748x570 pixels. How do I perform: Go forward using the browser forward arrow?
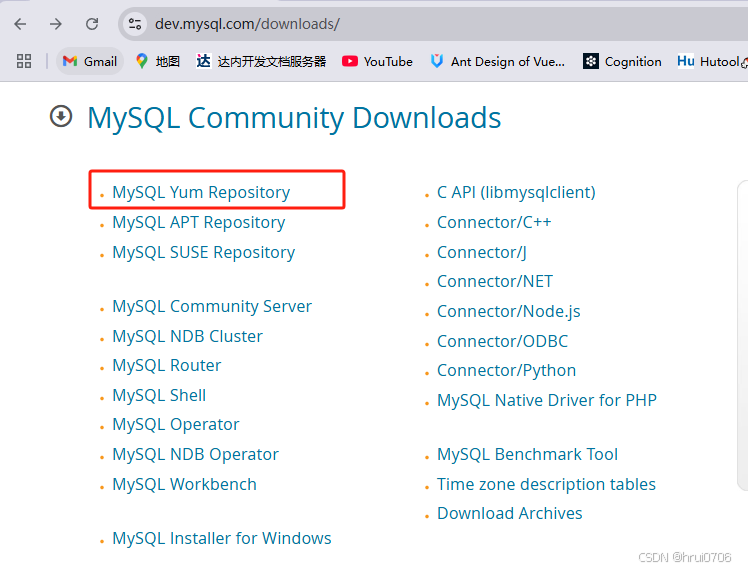56,24
